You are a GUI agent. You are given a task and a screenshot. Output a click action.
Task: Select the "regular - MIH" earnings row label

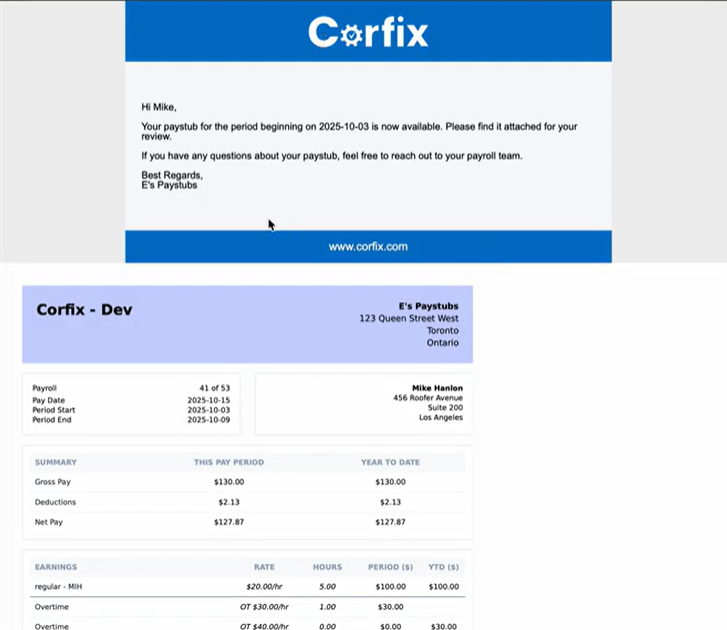click(60, 587)
